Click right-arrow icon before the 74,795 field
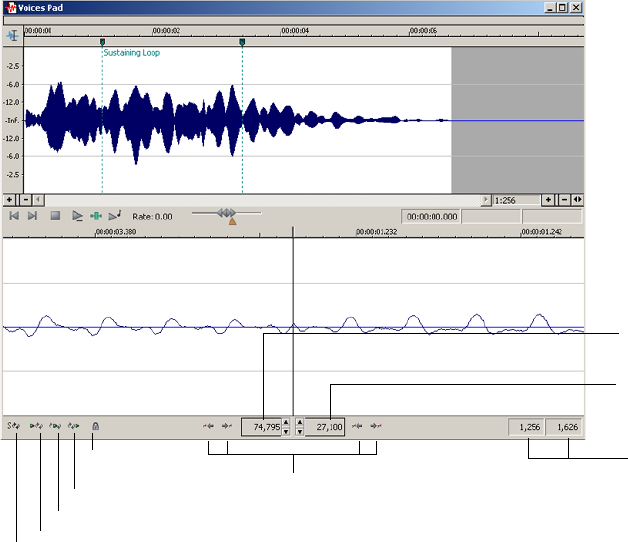 pyautogui.click(x=227, y=426)
